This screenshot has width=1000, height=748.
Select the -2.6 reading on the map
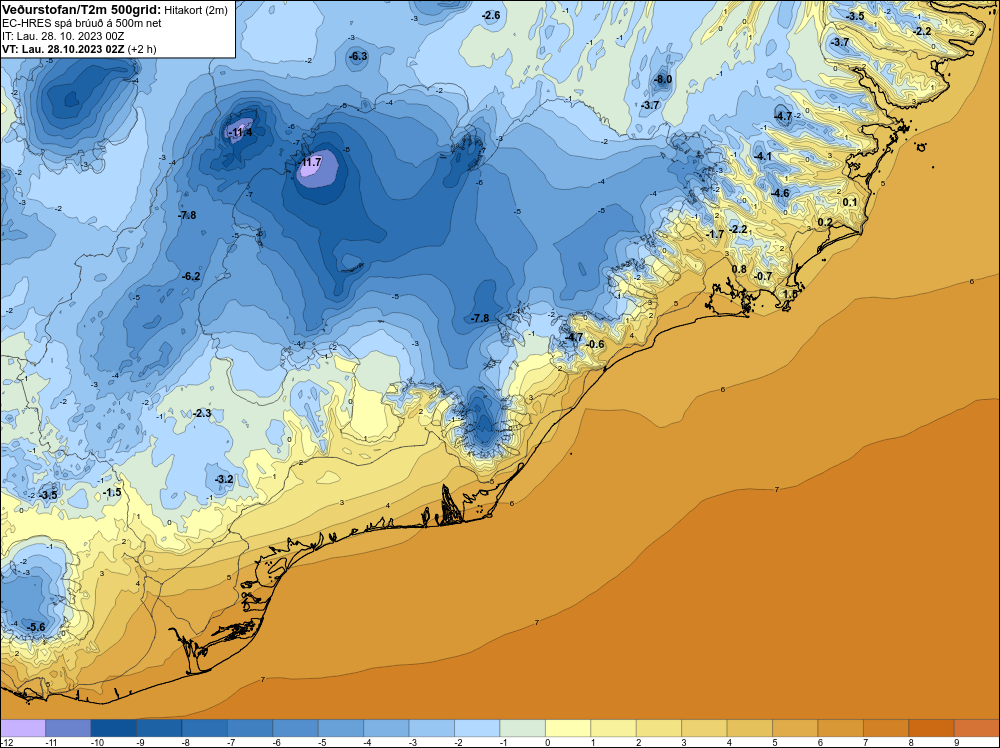(490, 15)
